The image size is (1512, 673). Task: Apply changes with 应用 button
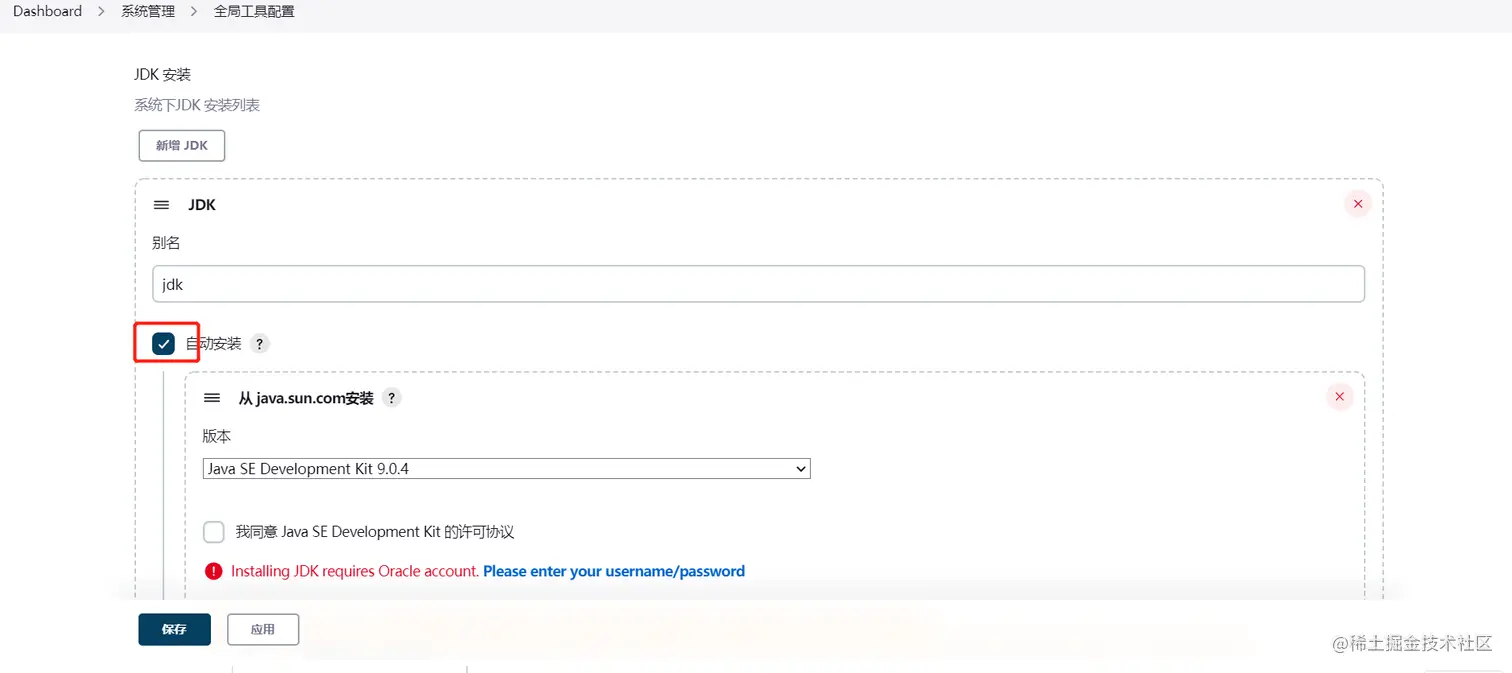click(262, 629)
